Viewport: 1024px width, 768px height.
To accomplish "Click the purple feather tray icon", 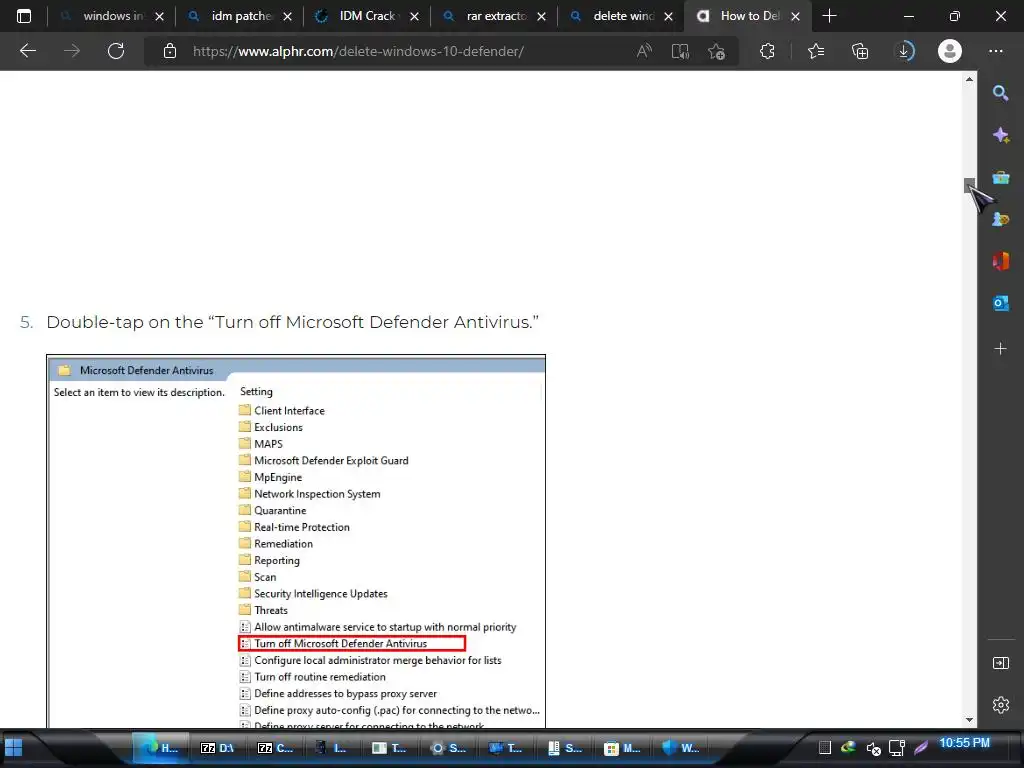I will coord(921,748).
